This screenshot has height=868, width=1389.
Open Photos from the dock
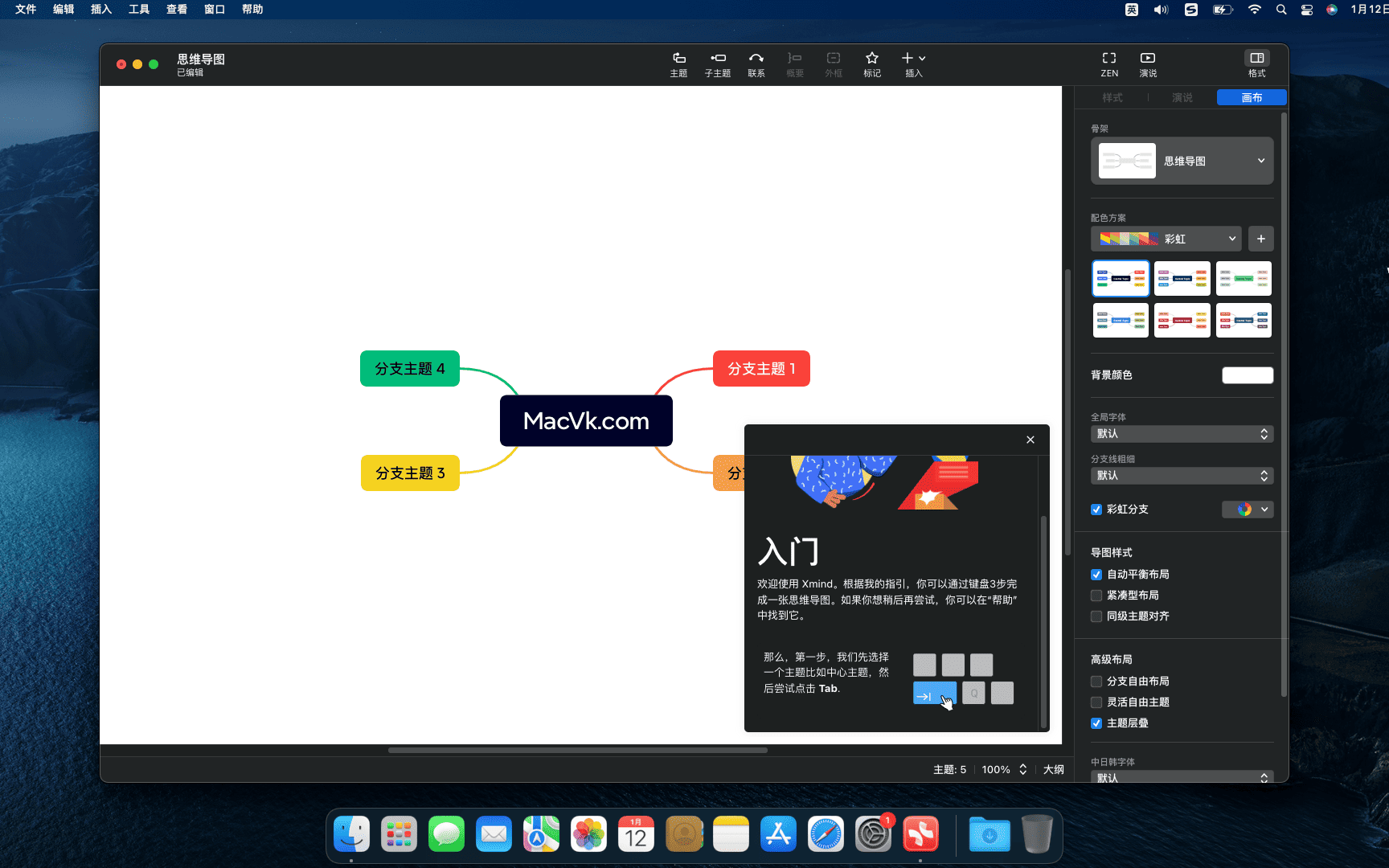tap(588, 834)
